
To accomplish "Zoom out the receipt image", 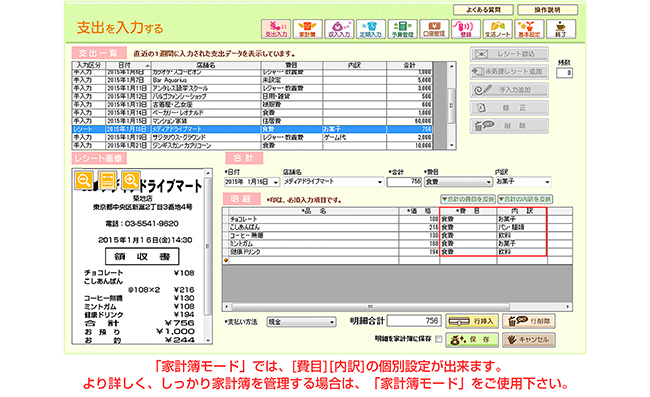I will 84,180.
